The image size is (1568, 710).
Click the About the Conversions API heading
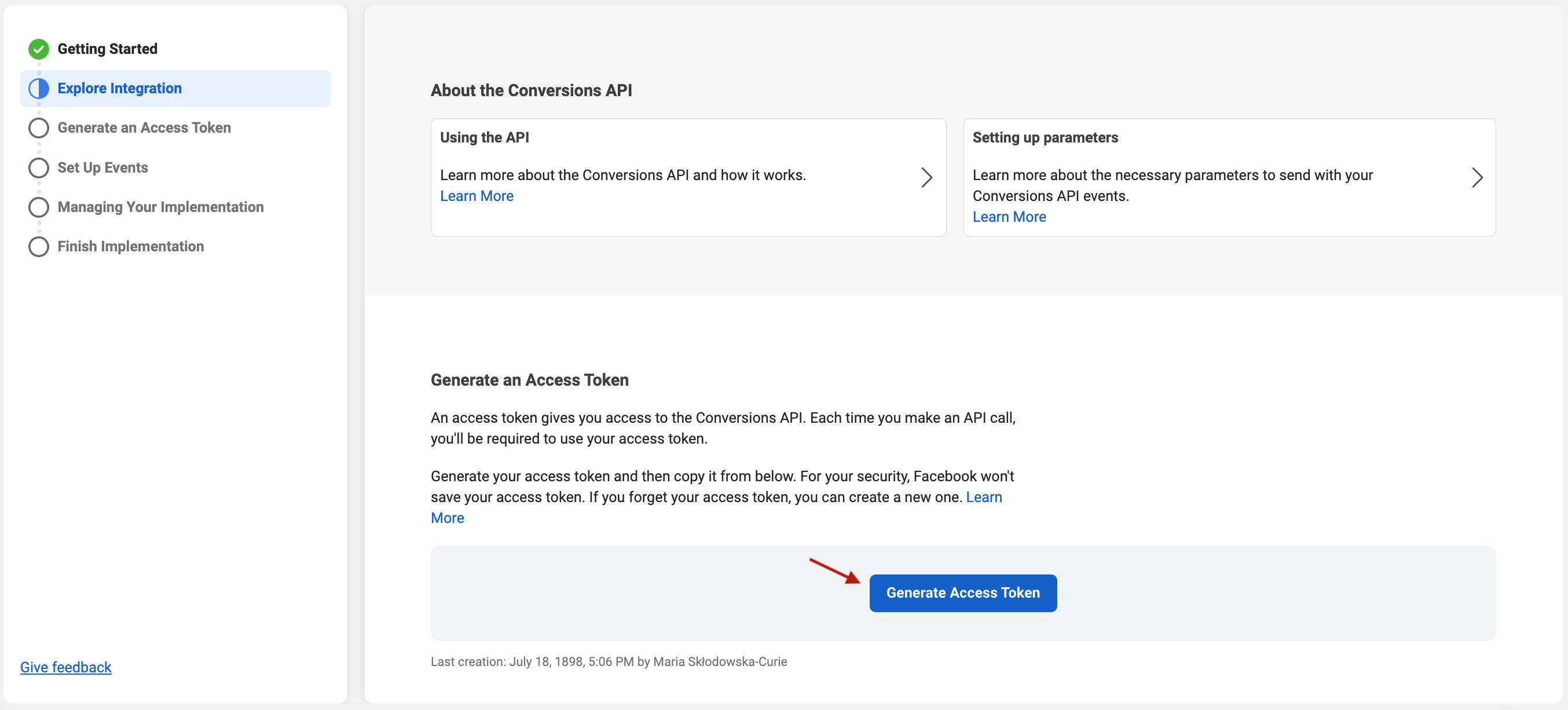point(532,90)
